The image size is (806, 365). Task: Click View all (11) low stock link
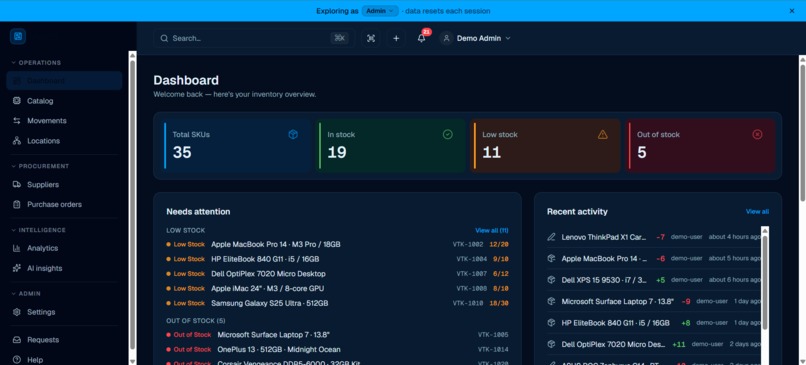pyautogui.click(x=491, y=230)
